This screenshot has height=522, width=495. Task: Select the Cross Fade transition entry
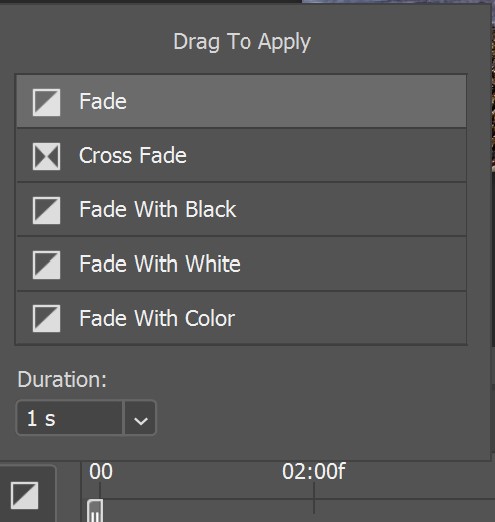click(241, 155)
